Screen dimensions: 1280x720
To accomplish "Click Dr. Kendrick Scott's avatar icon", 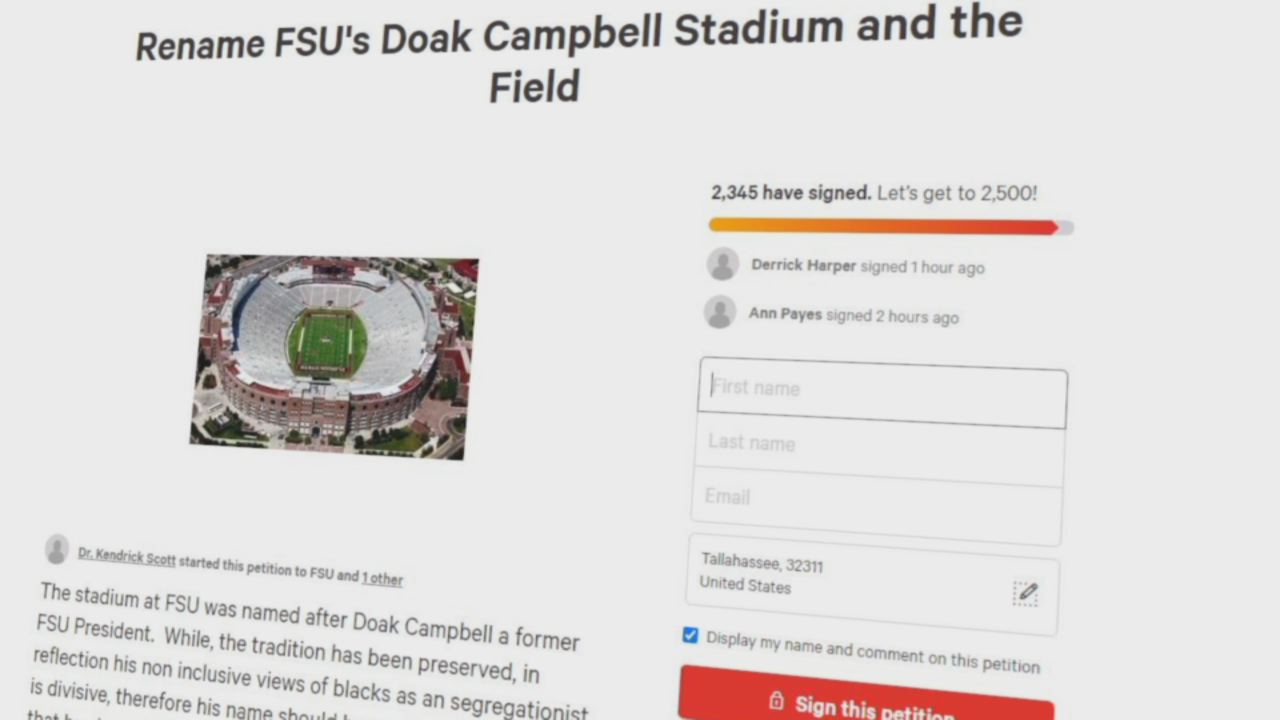I will coord(57,549).
